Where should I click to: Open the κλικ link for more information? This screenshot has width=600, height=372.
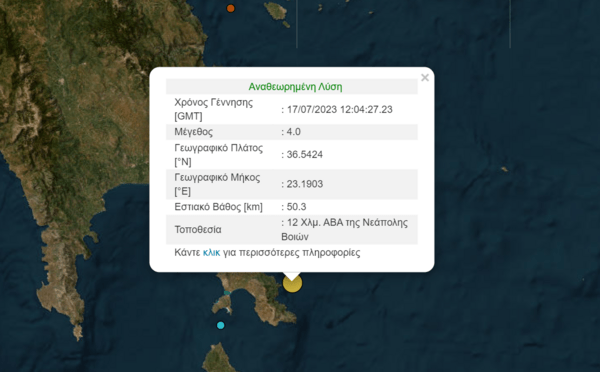(211, 253)
